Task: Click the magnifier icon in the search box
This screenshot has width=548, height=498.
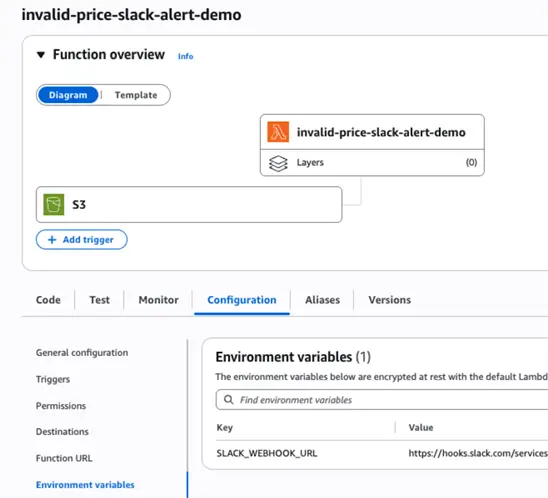Action: pyautogui.click(x=229, y=399)
